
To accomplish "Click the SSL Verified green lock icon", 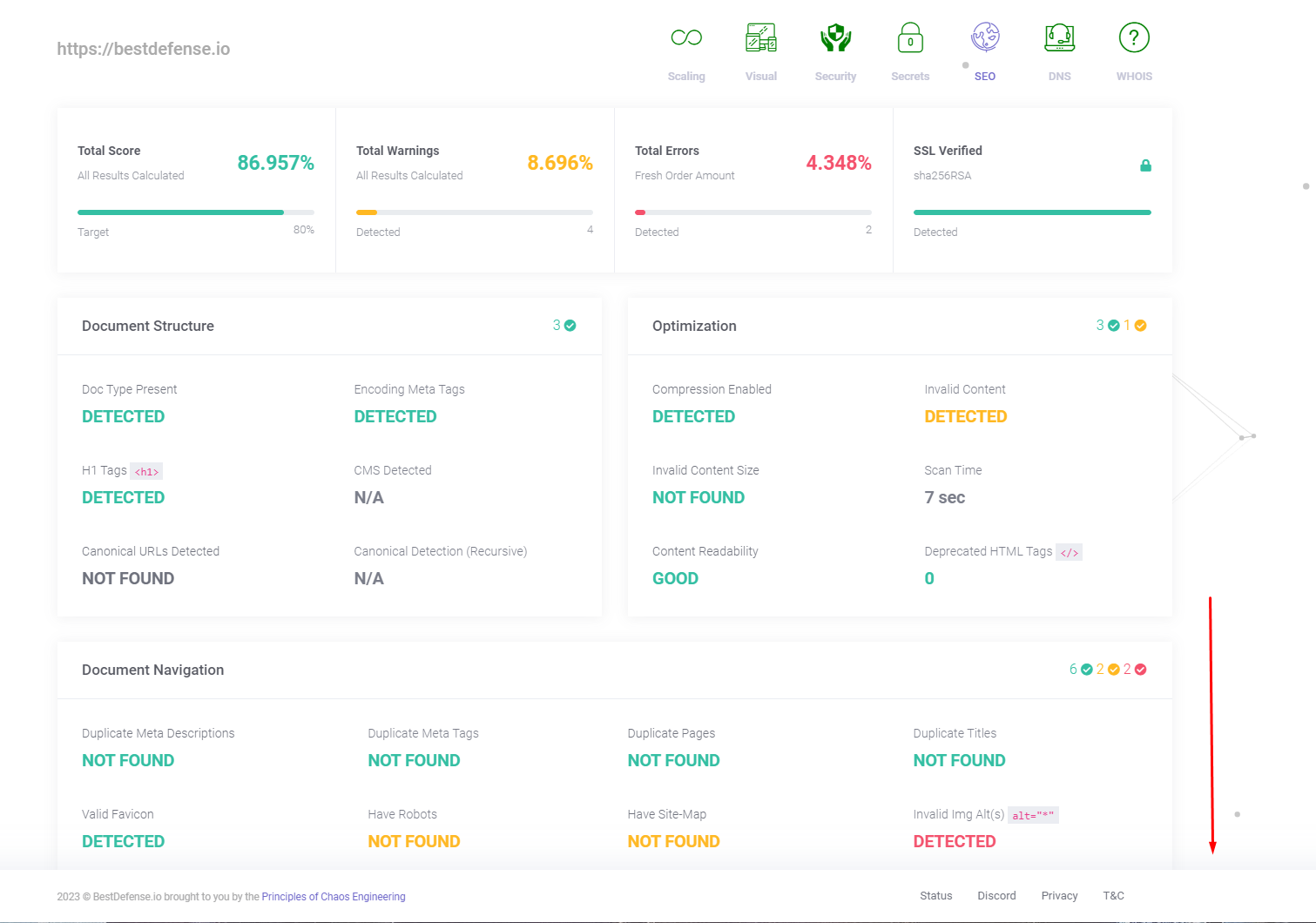I will pyautogui.click(x=1145, y=165).
